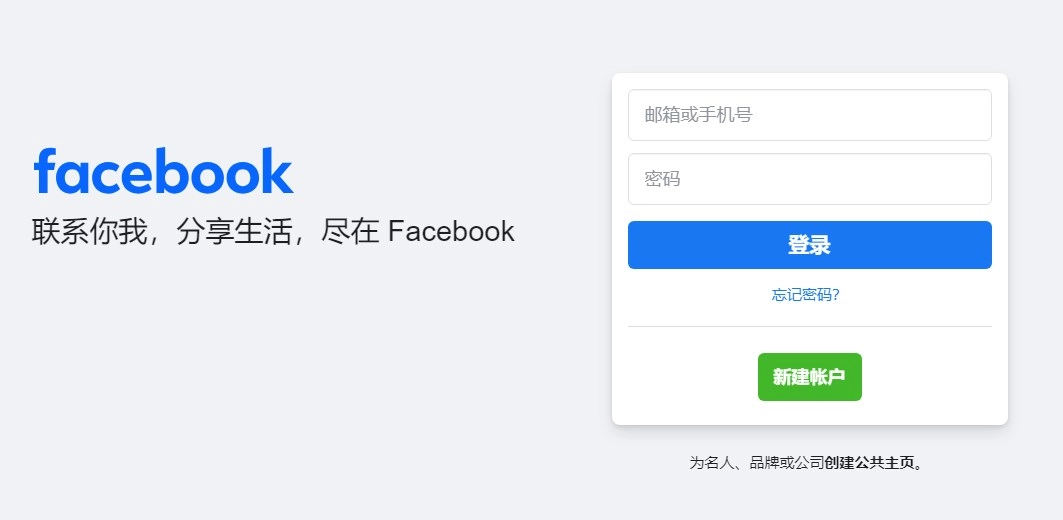This screenshot has height=520, width=1063.
Task: Open the 创建公共主页 link
Action: (870, 464)
